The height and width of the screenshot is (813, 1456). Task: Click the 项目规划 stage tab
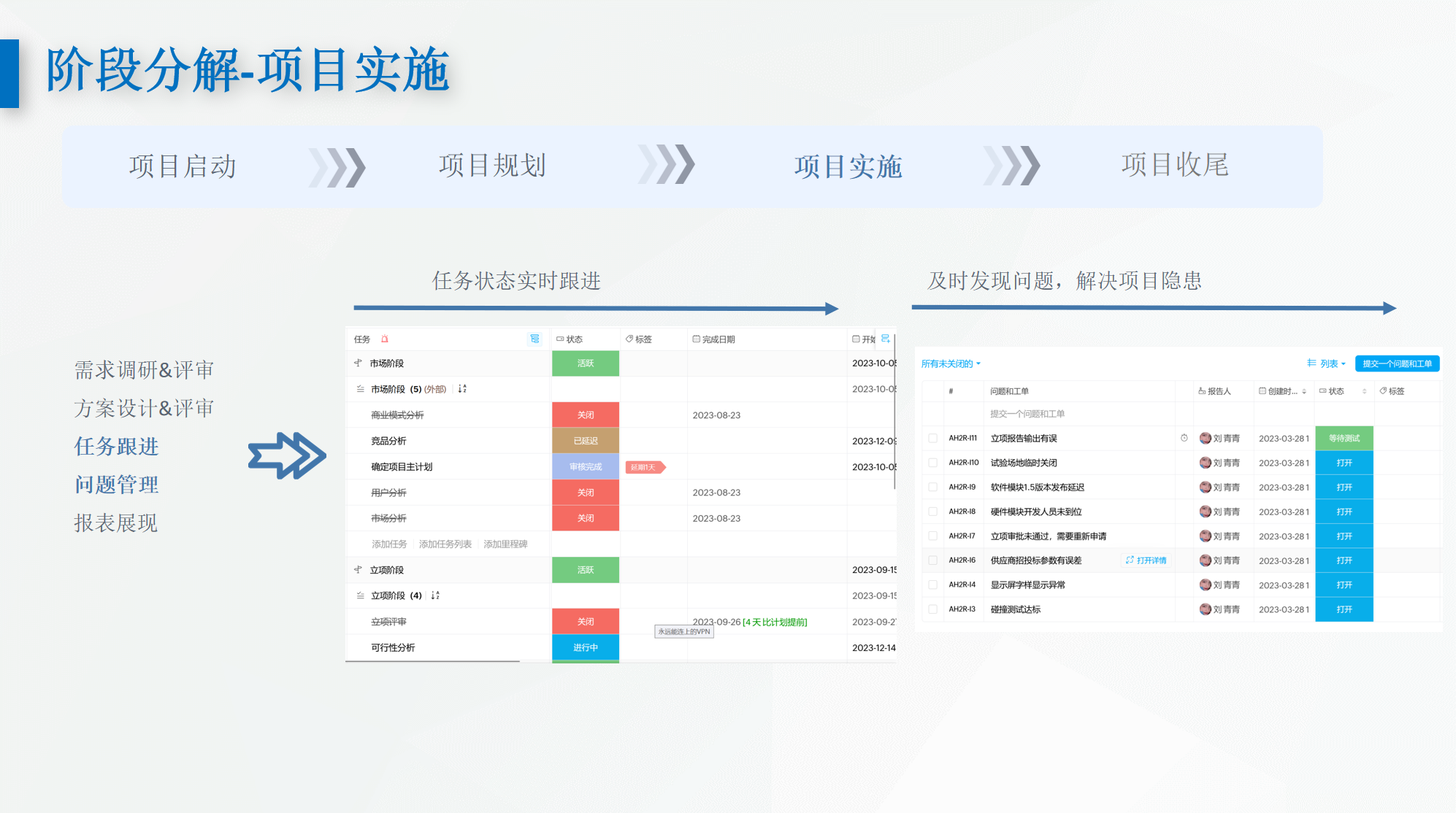(x=492, y=166)
